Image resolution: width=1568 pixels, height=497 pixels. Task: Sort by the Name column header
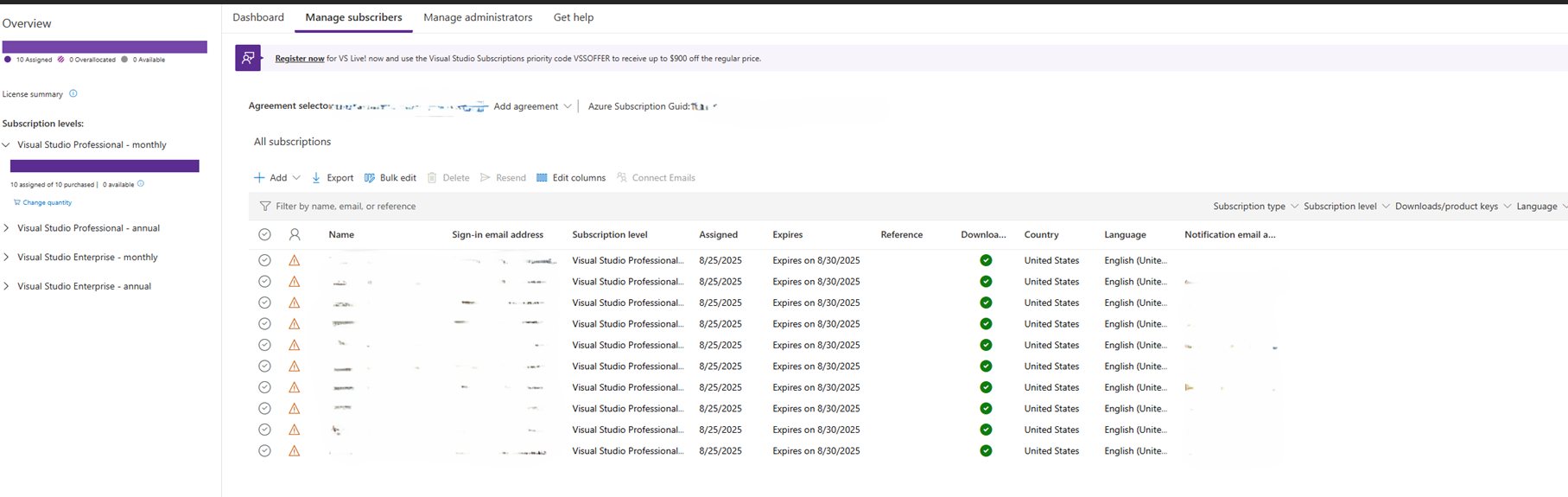(x=341, y=235)
